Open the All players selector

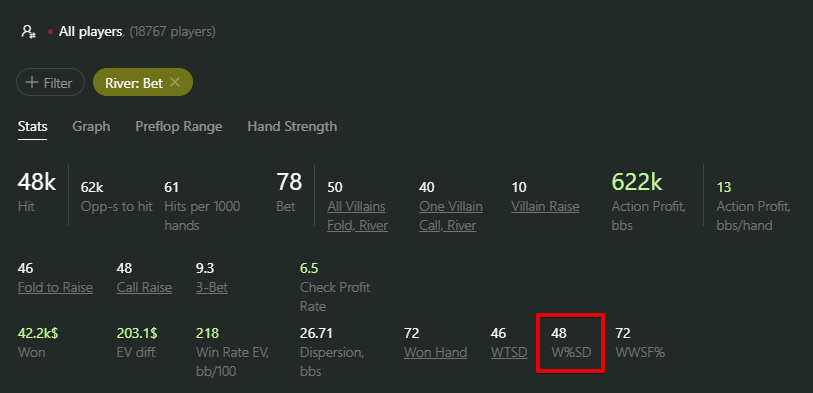pos(90,32)
